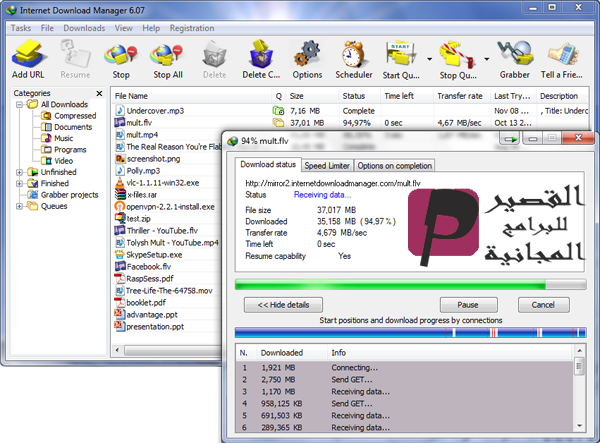600x443 pixels.
Task: Click the Hide details button
Action: tap(283, 305)
